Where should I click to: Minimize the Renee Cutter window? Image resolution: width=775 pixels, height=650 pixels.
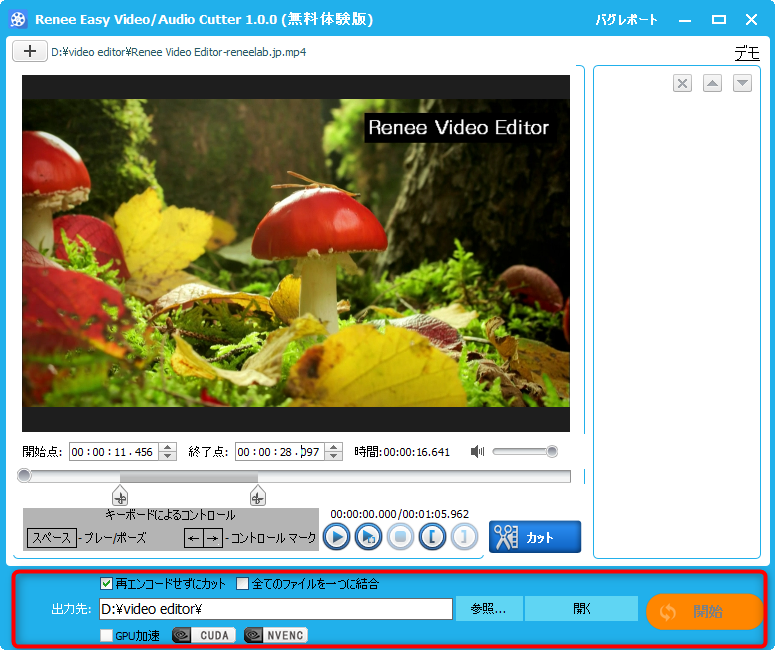[685, 20]
